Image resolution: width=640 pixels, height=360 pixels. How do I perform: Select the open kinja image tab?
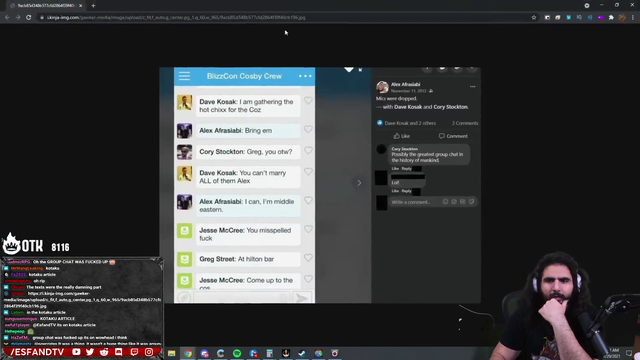point(45,6)
